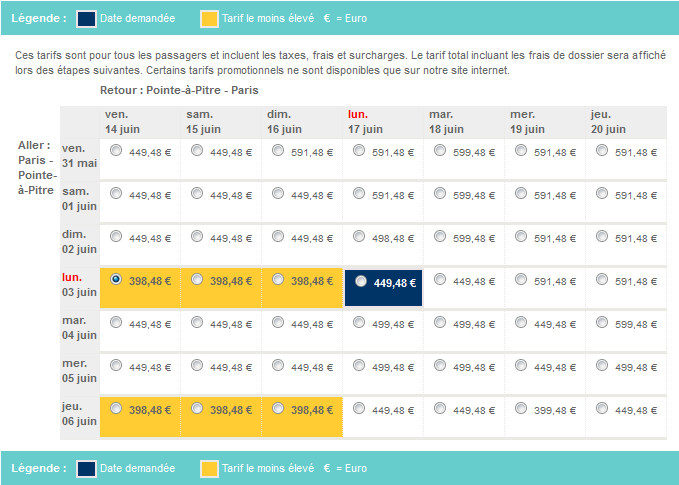
Task: Pick 05 juin outbound, 20 juin return radio
Action: pos(601,365)
